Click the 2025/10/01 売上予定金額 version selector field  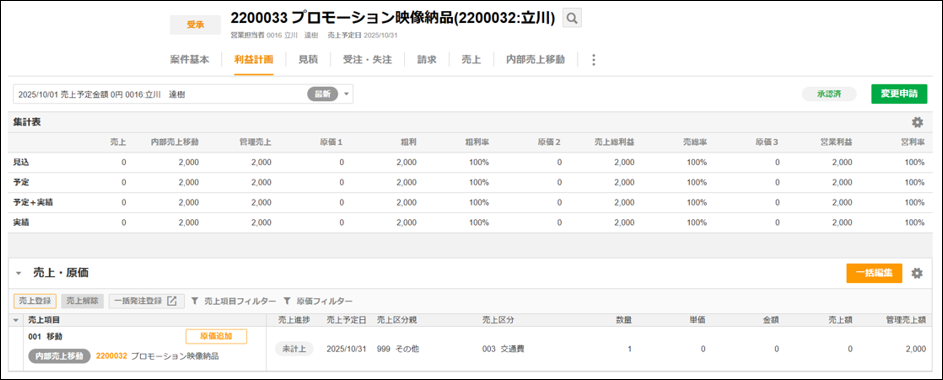pos(183,94)
